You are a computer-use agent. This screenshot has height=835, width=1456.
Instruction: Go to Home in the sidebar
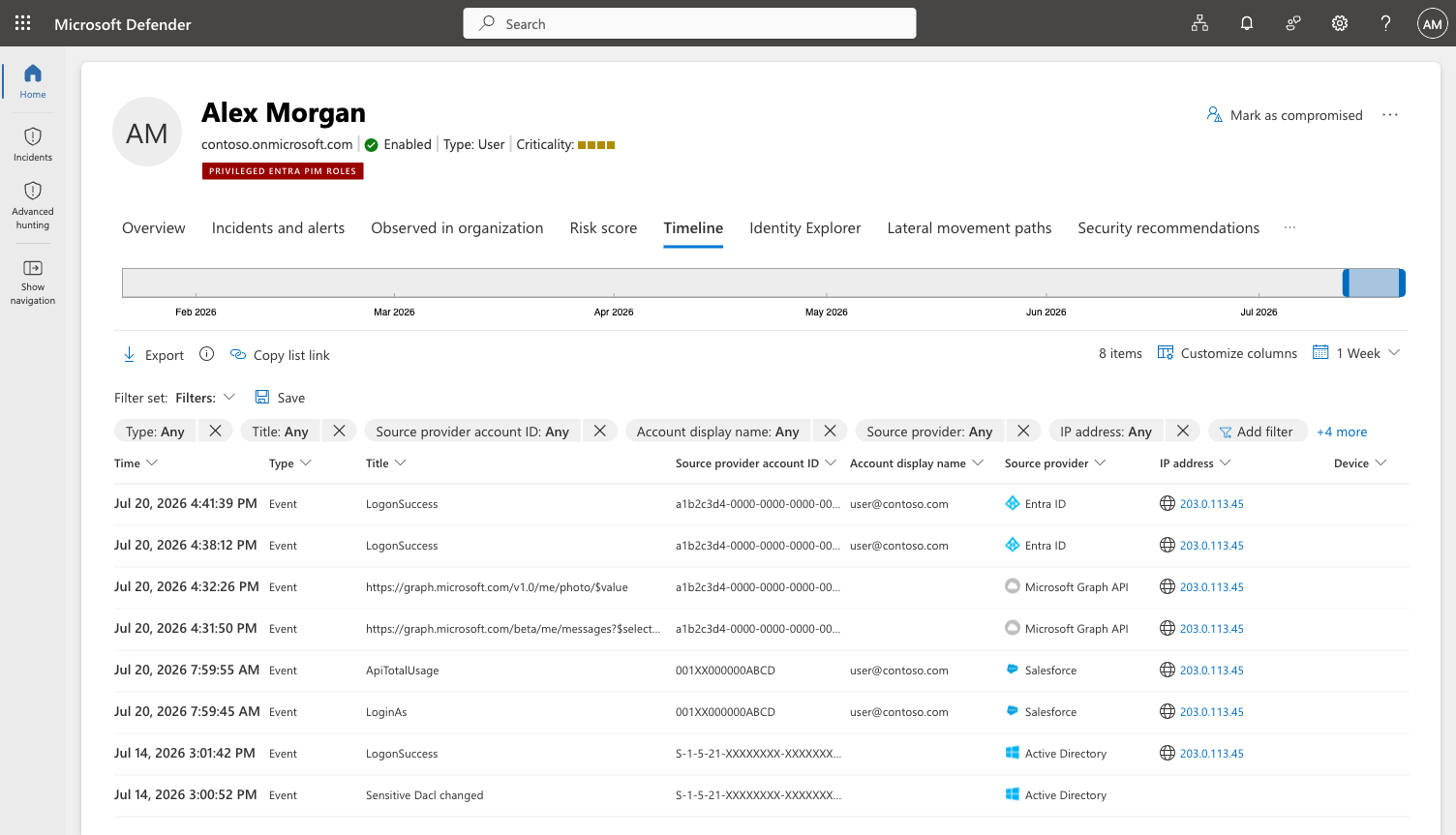pyautogui.click(x=33, y=81)
